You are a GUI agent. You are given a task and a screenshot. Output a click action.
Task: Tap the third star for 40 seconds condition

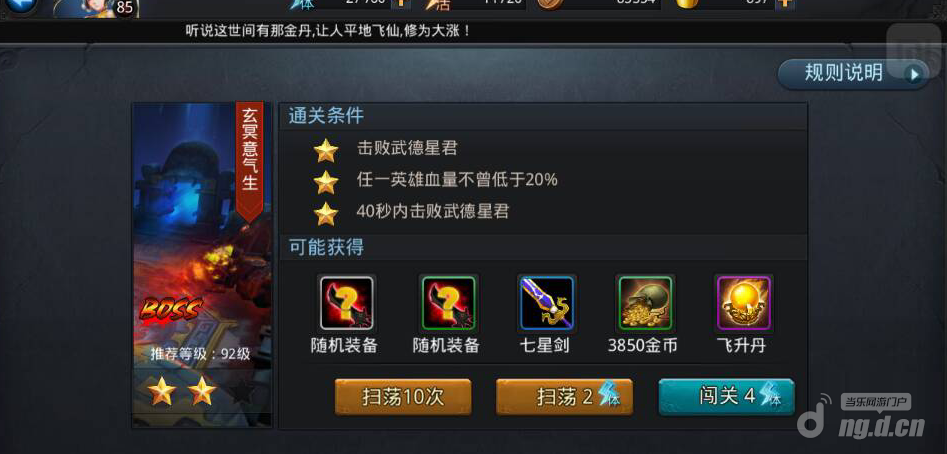(x=326, y=214)
